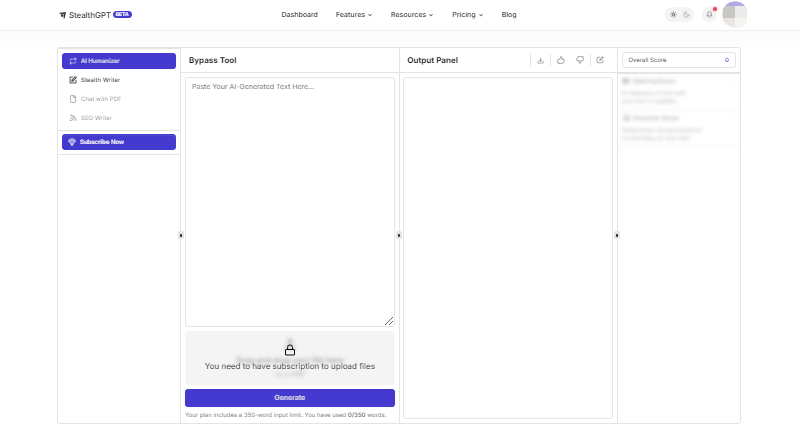Viewport: 800px width, 426px height.
Task: Click the AI Humanizer arrows icon
Action: [73, 61]
